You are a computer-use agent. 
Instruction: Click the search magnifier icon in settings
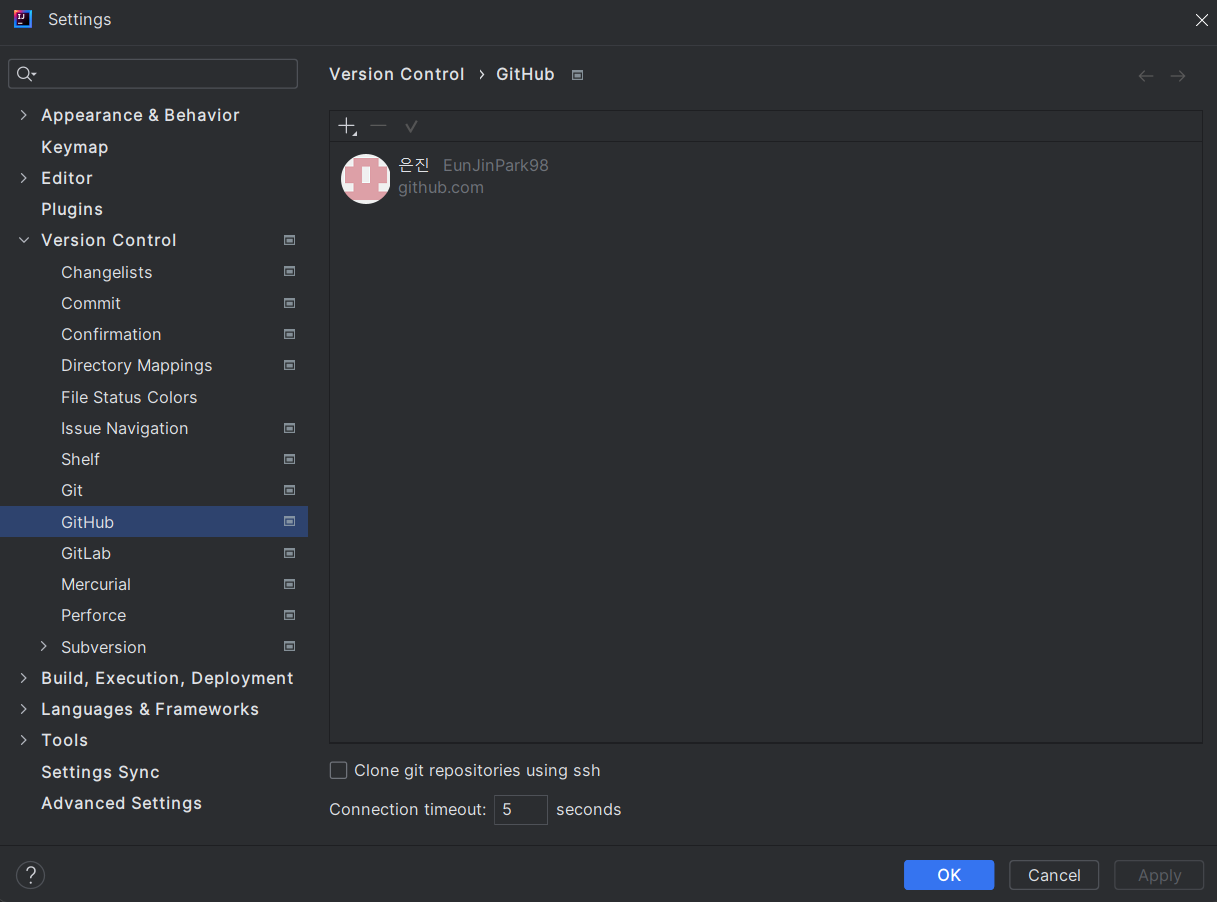tap(26, 74)
